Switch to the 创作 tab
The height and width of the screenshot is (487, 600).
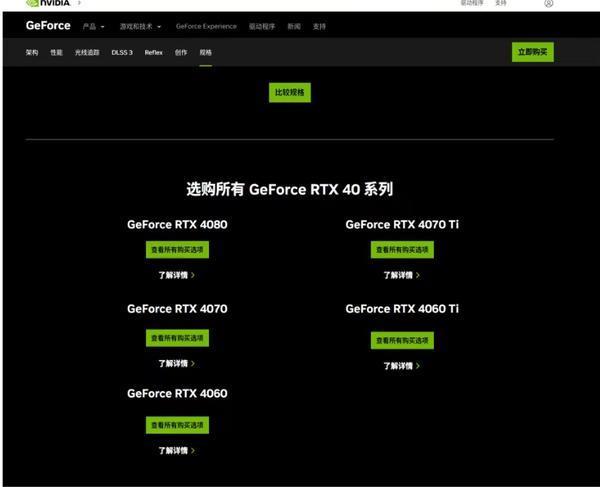point(181,52)
